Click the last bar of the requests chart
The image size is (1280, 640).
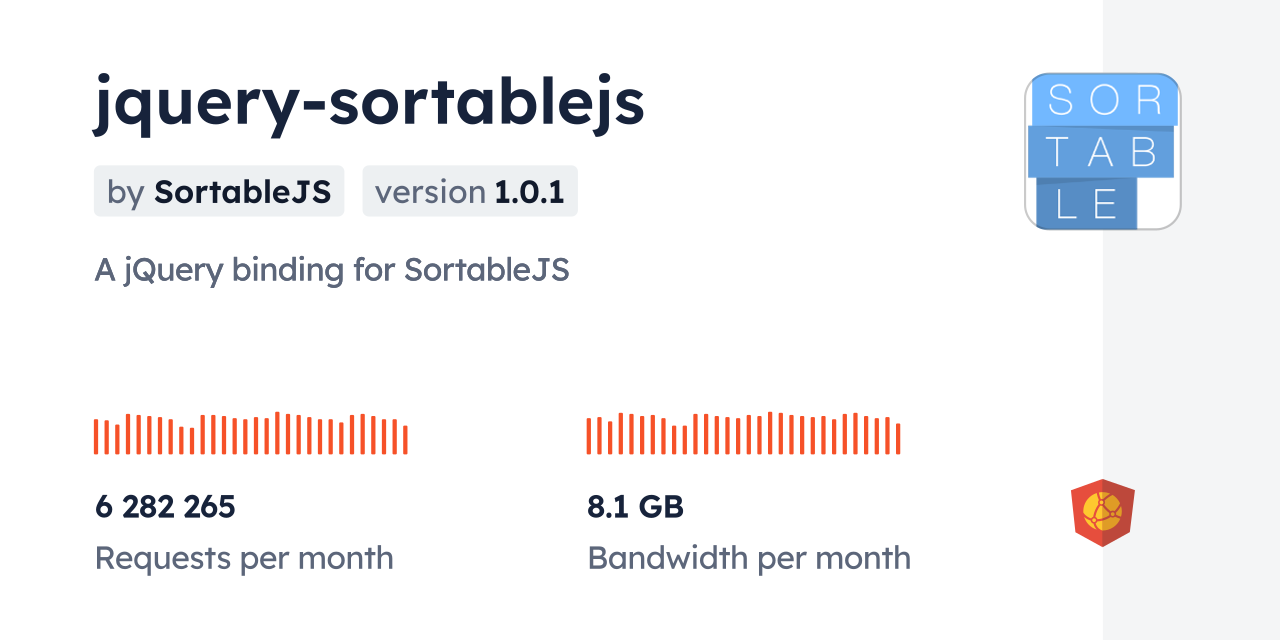click(x=405, y=440)
